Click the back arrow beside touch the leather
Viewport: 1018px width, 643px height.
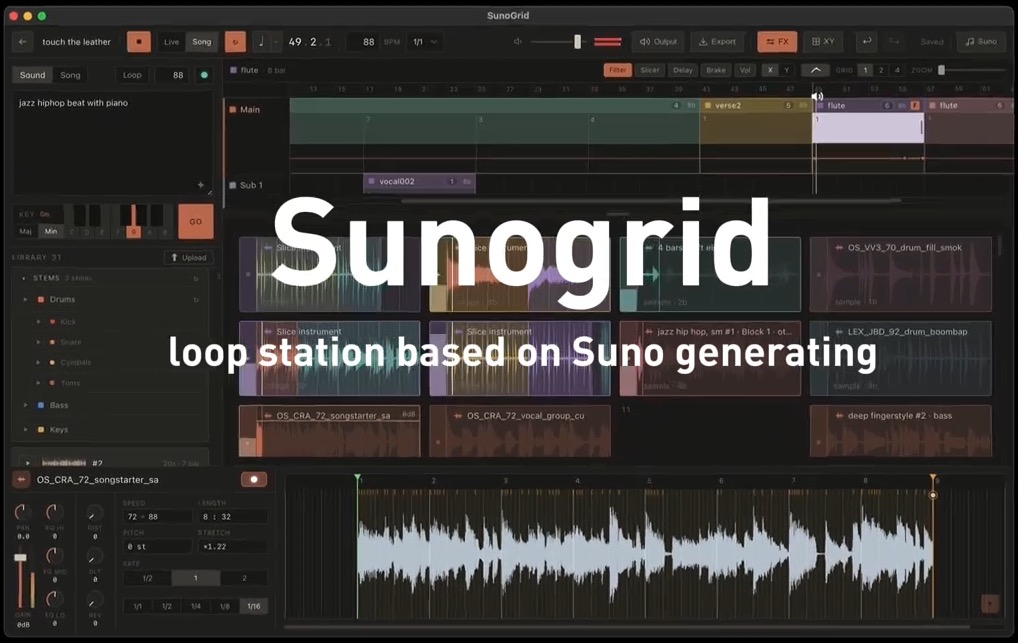(x=23, y=42)
